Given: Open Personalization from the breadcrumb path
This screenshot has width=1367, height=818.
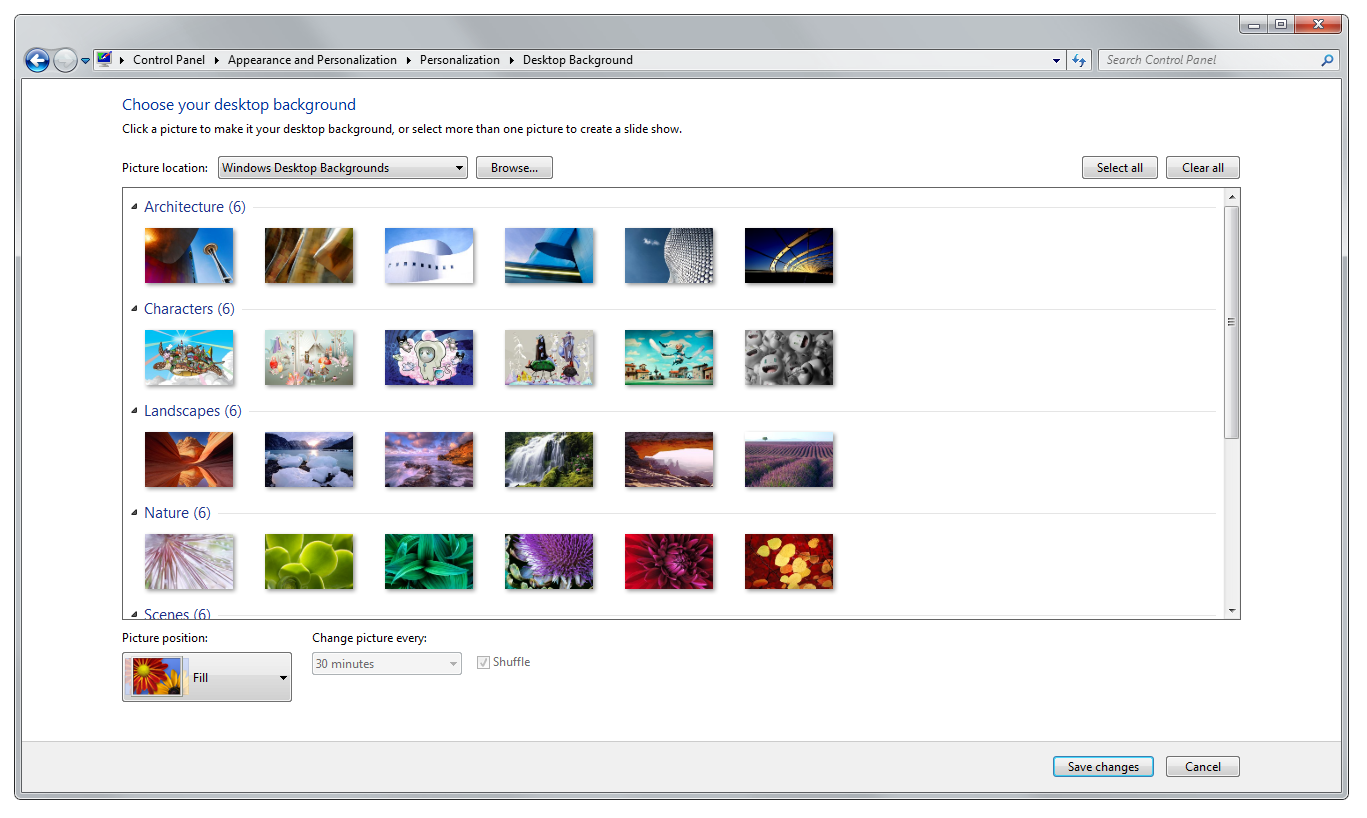Looking at the screenshot, I should pyautogui.click(x=460, y=59).
